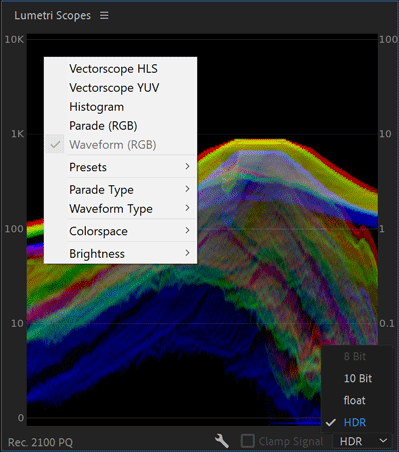Open the Brightness submenu
399x452 pixels.
(120, 253)
